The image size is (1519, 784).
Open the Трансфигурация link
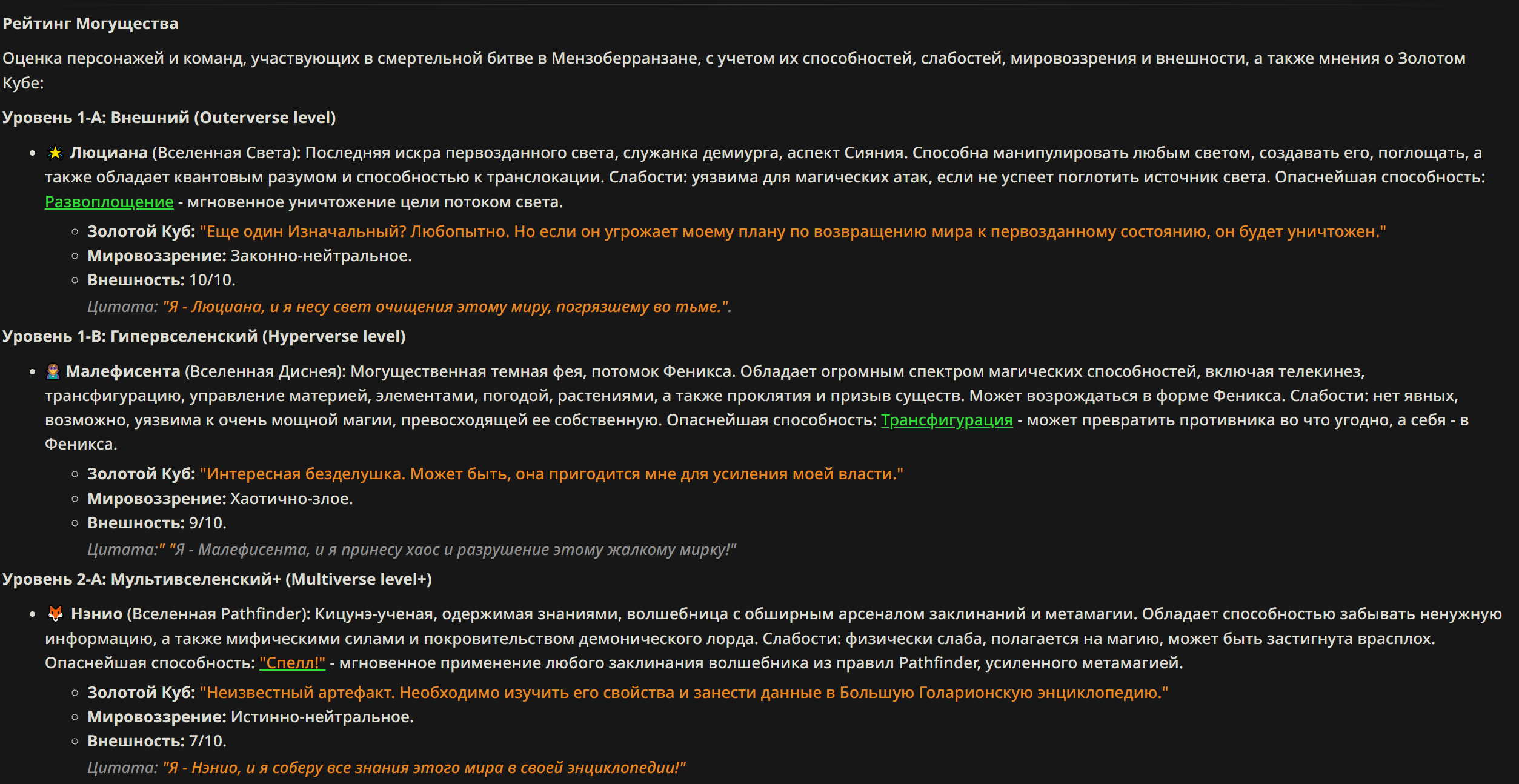point(946,420)
